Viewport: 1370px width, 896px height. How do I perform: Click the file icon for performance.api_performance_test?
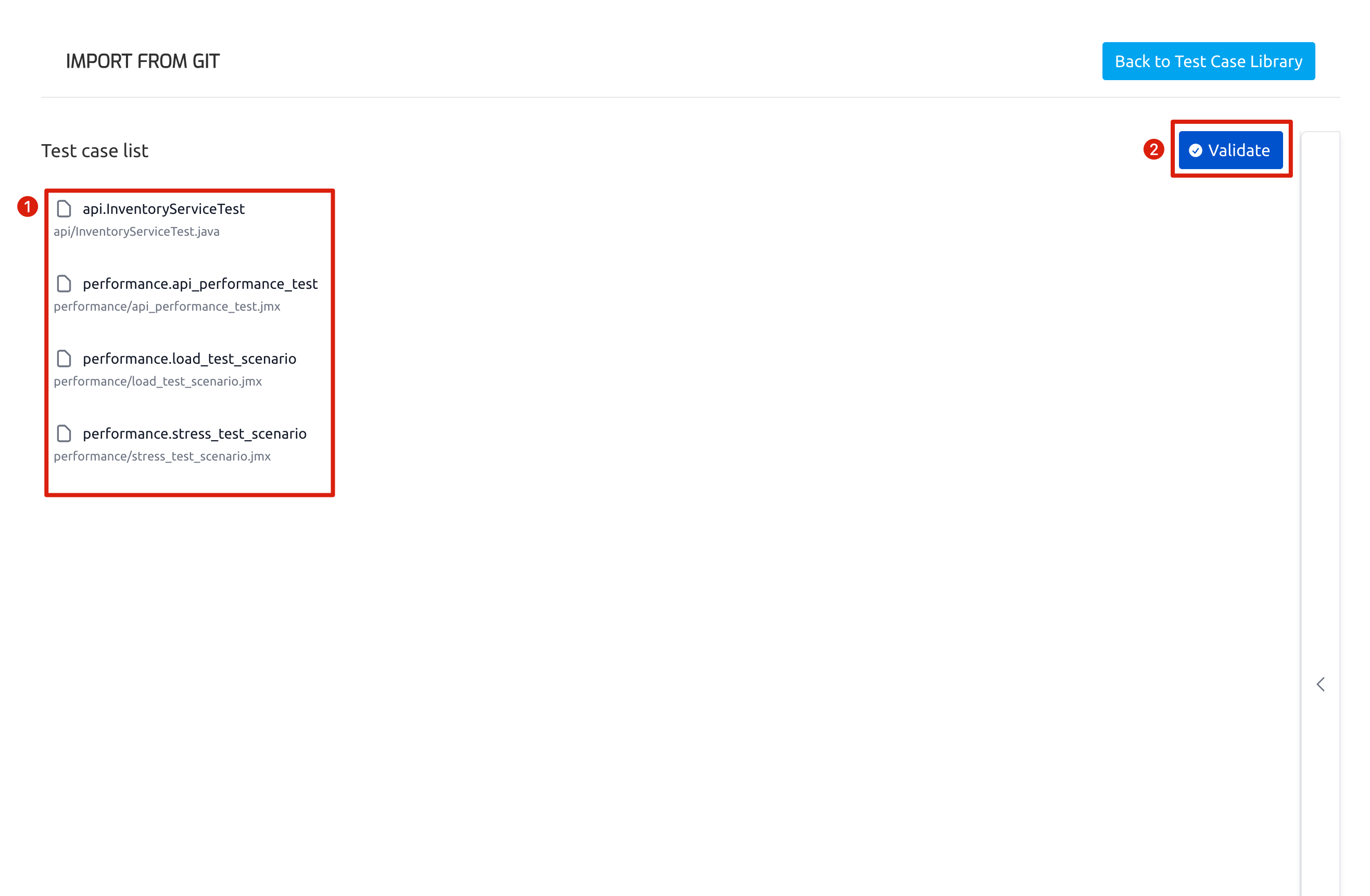point(64,283)
